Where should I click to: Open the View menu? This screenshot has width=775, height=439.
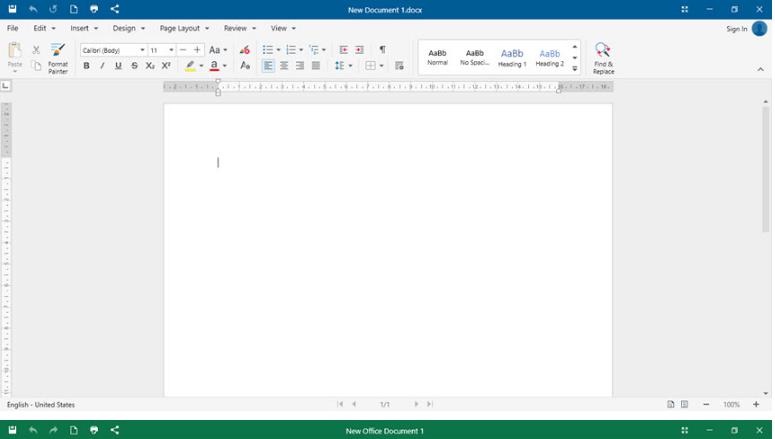coord(283,28)
